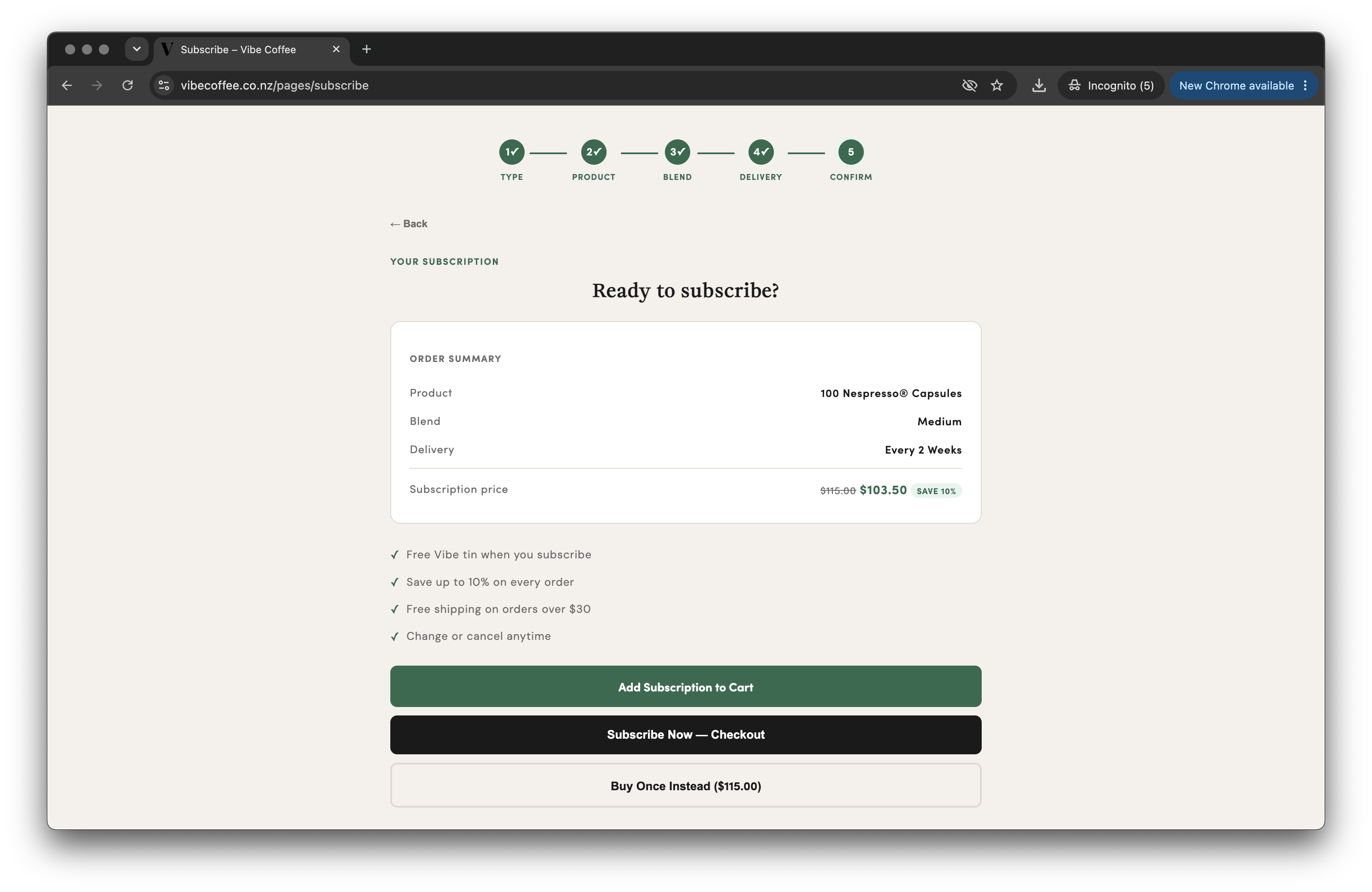
Task: Click Free shipping on orders over $30
Action: point(498,609)
